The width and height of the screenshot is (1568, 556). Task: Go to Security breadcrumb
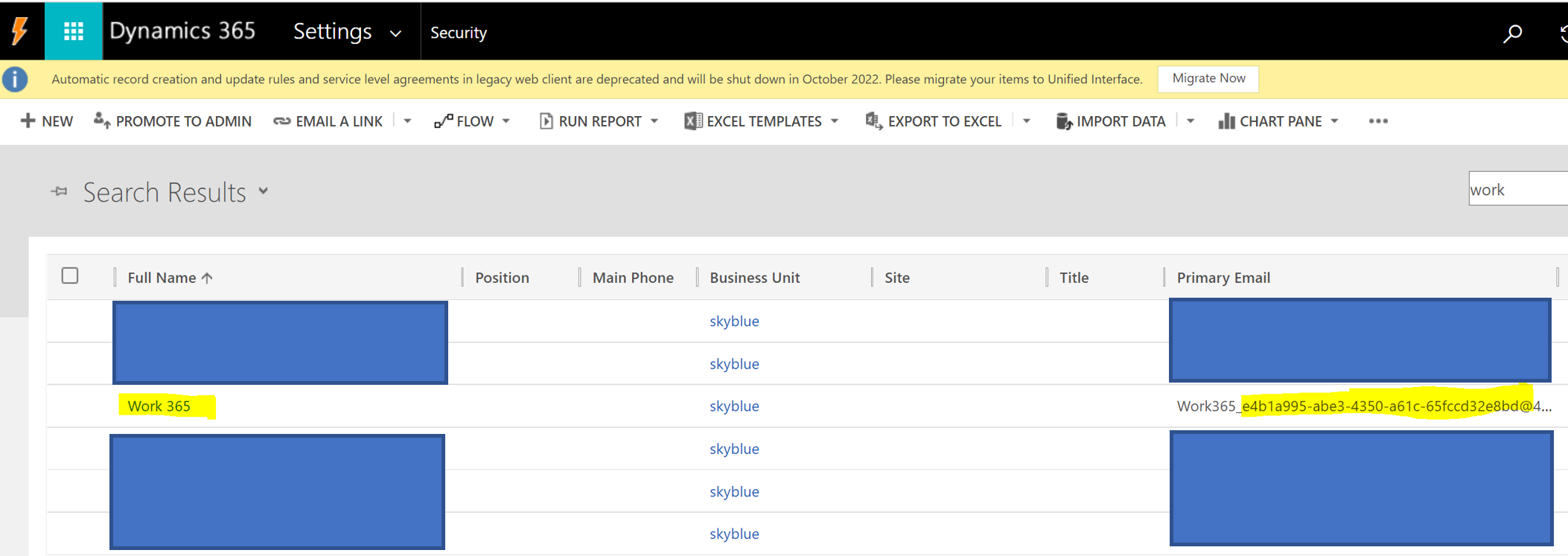pos(459,33)
